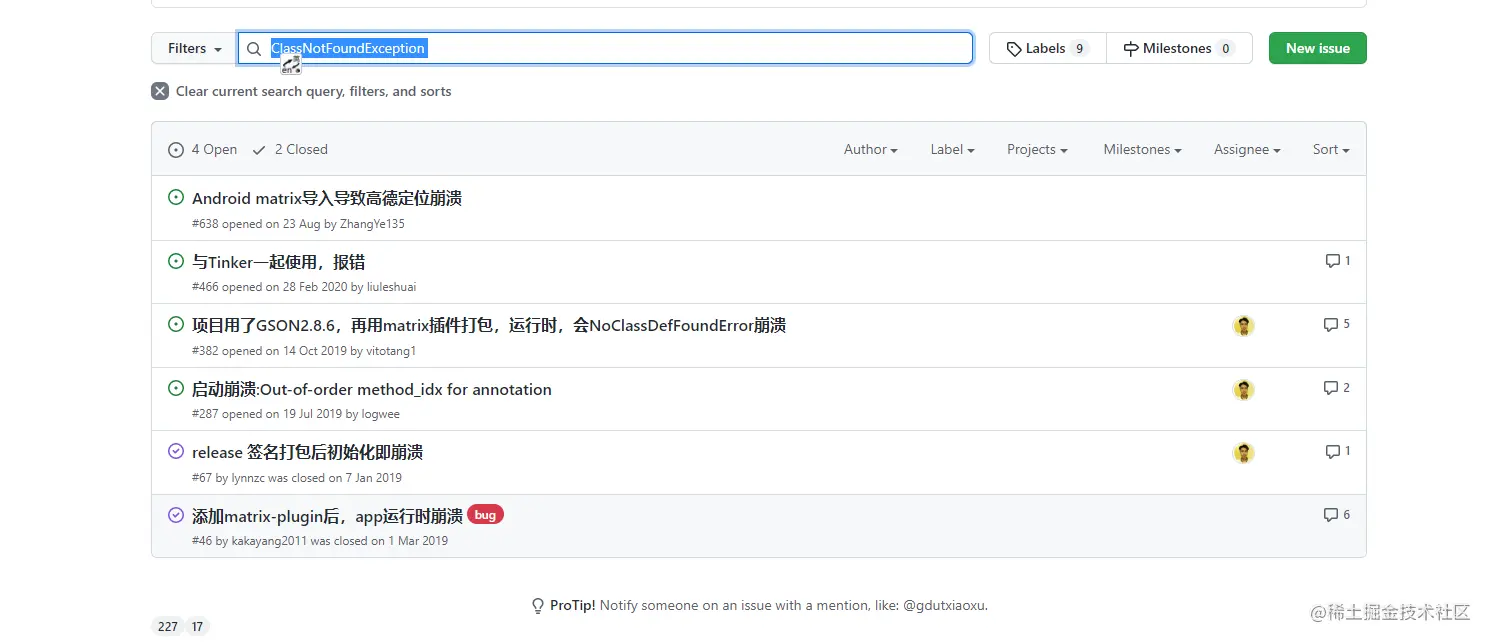The height and width of the screenshot is (642, 1490).
Task: Click assignee avatar on Out-of-order method_idx issue
Action: (1243, 390)
